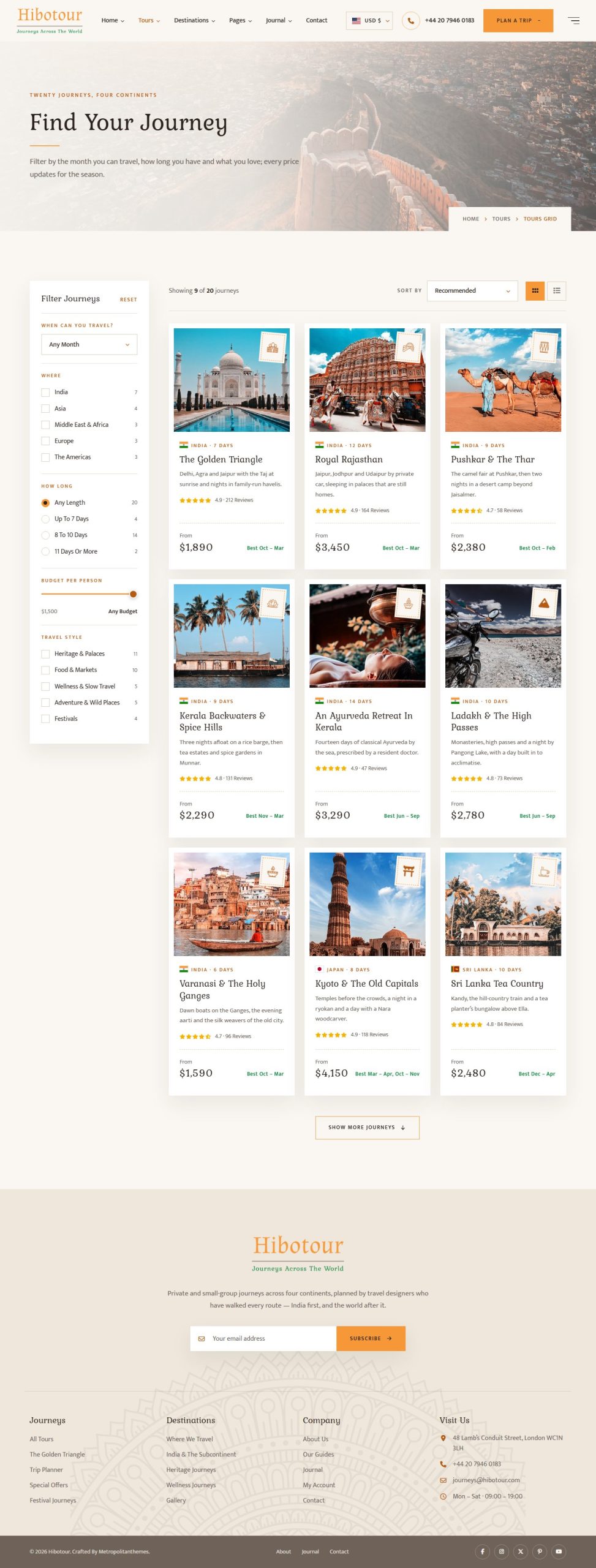Click the Golden Triangle card badge icon
596x1568 pixels.
[273, 348]
